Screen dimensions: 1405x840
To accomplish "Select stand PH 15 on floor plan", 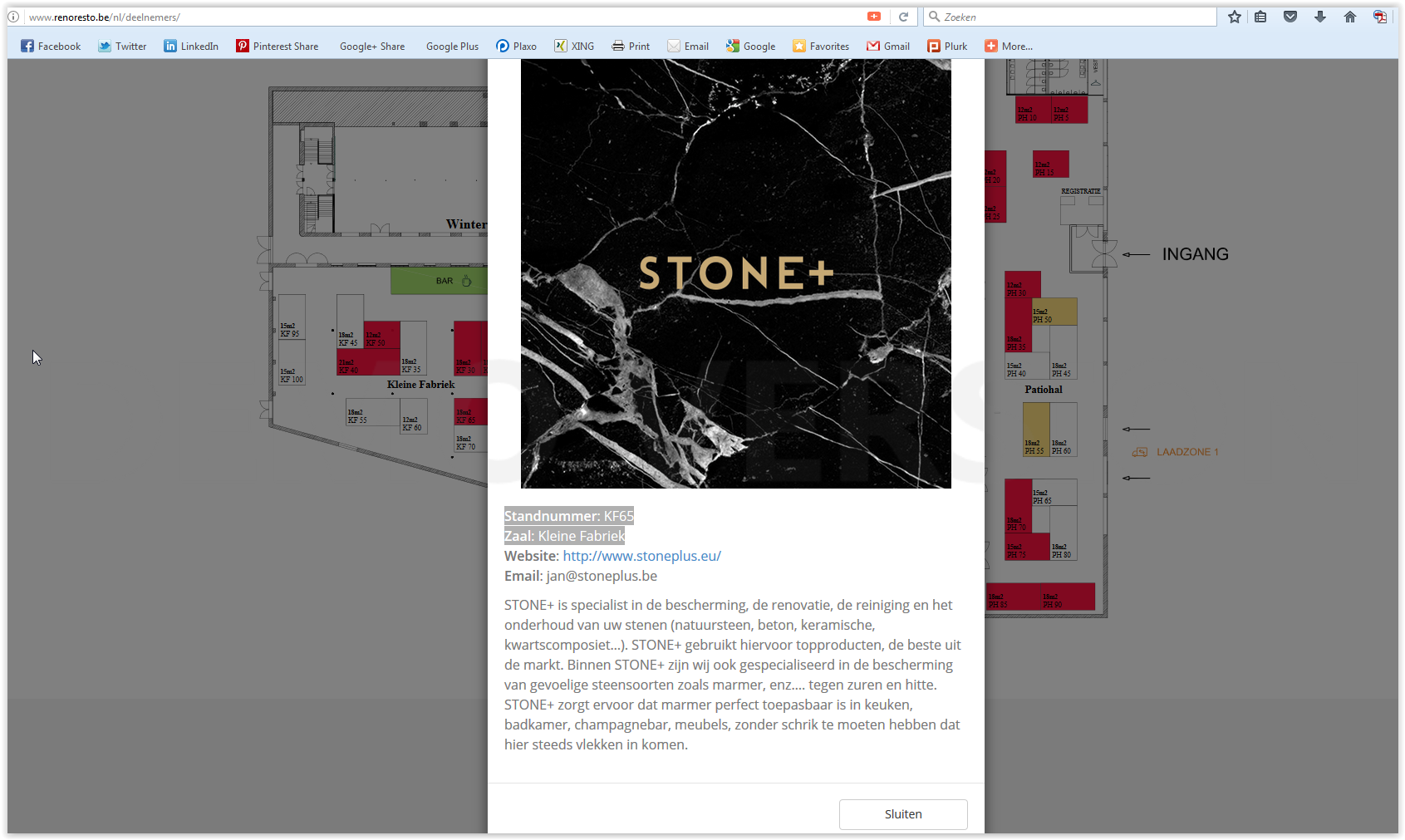I will tap(1050, 164).
